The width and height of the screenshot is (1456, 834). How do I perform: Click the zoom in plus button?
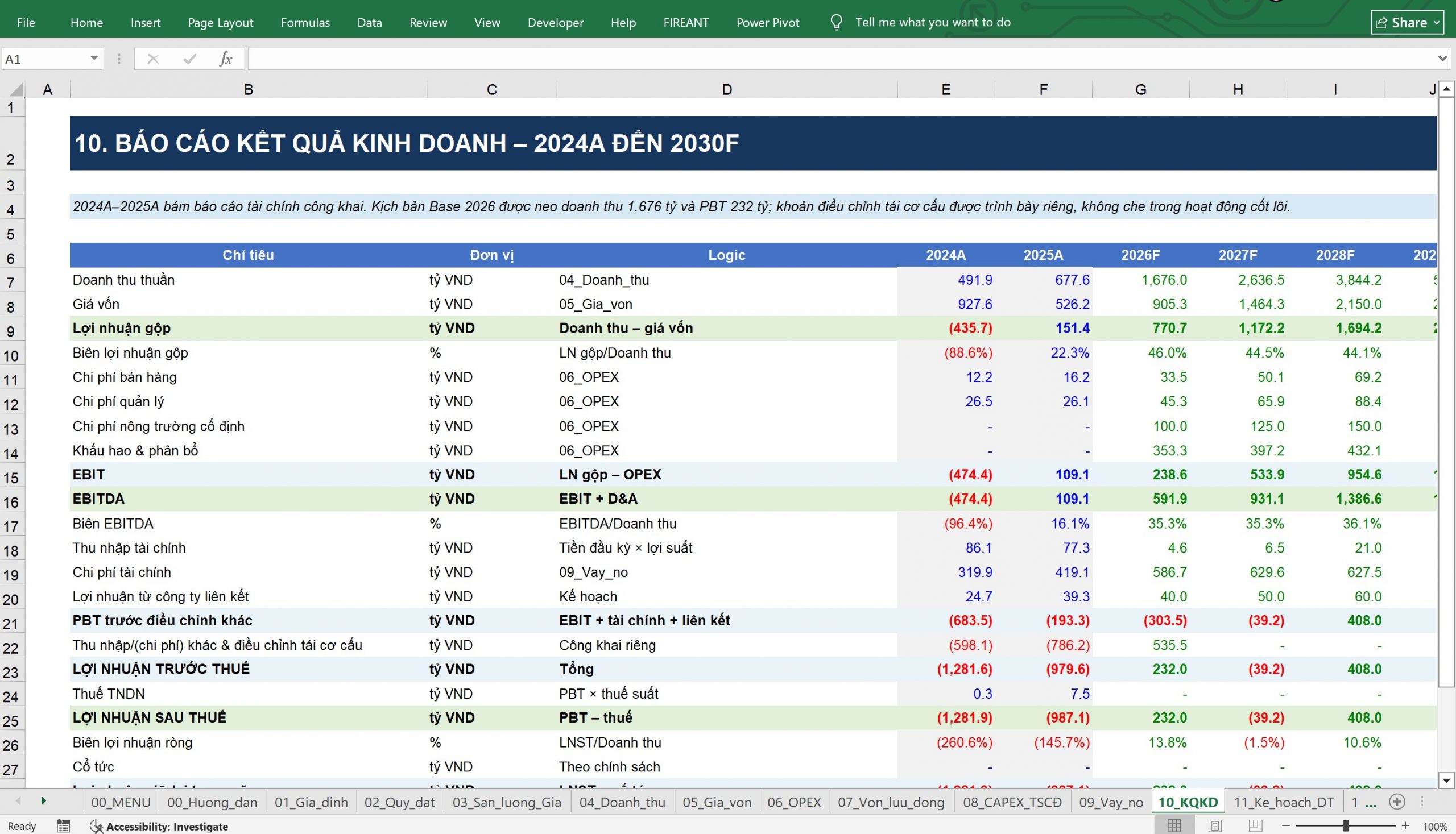click(x=1405, y=826)
